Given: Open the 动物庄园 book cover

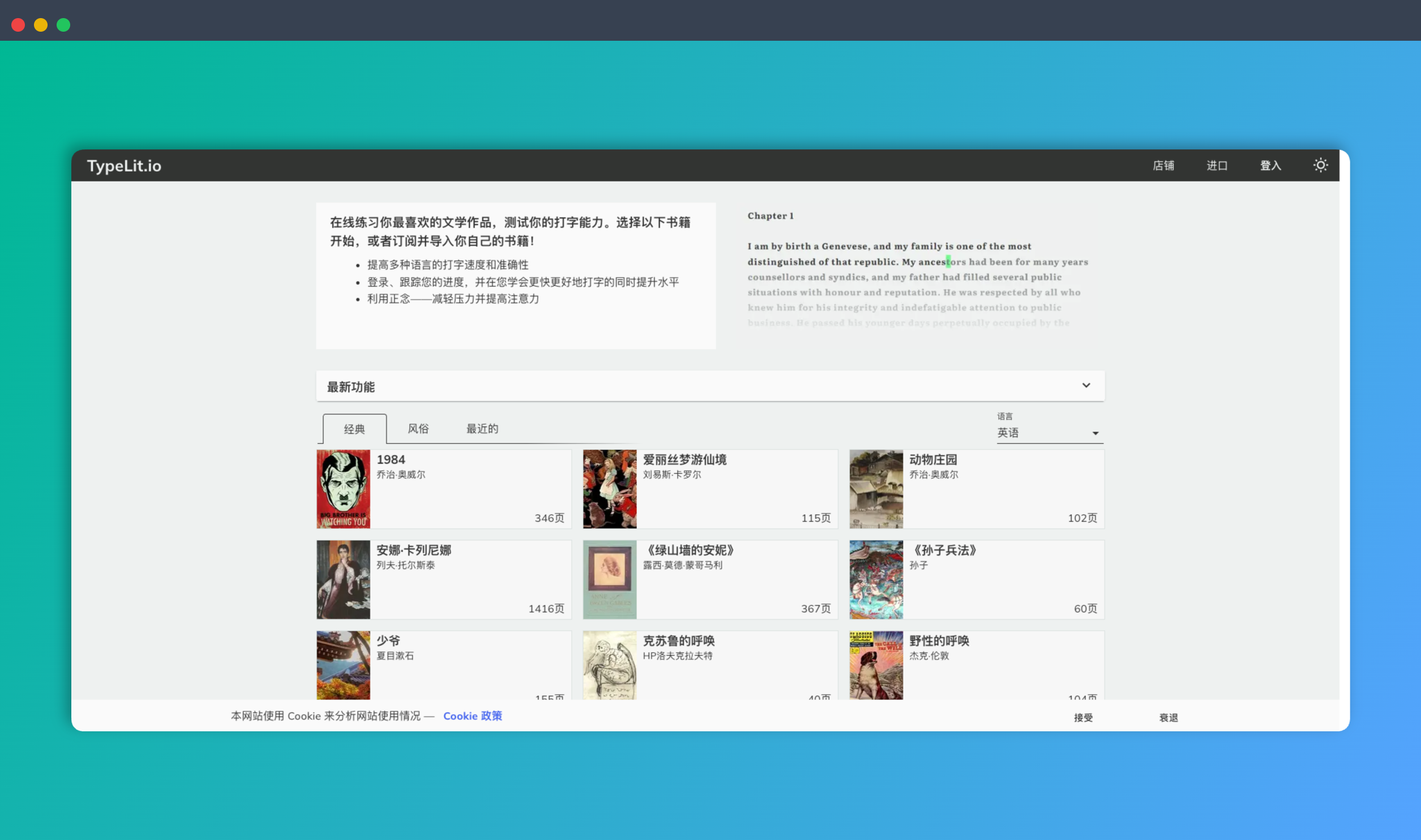Looking at the screenshot, I should tap(875, 488).
